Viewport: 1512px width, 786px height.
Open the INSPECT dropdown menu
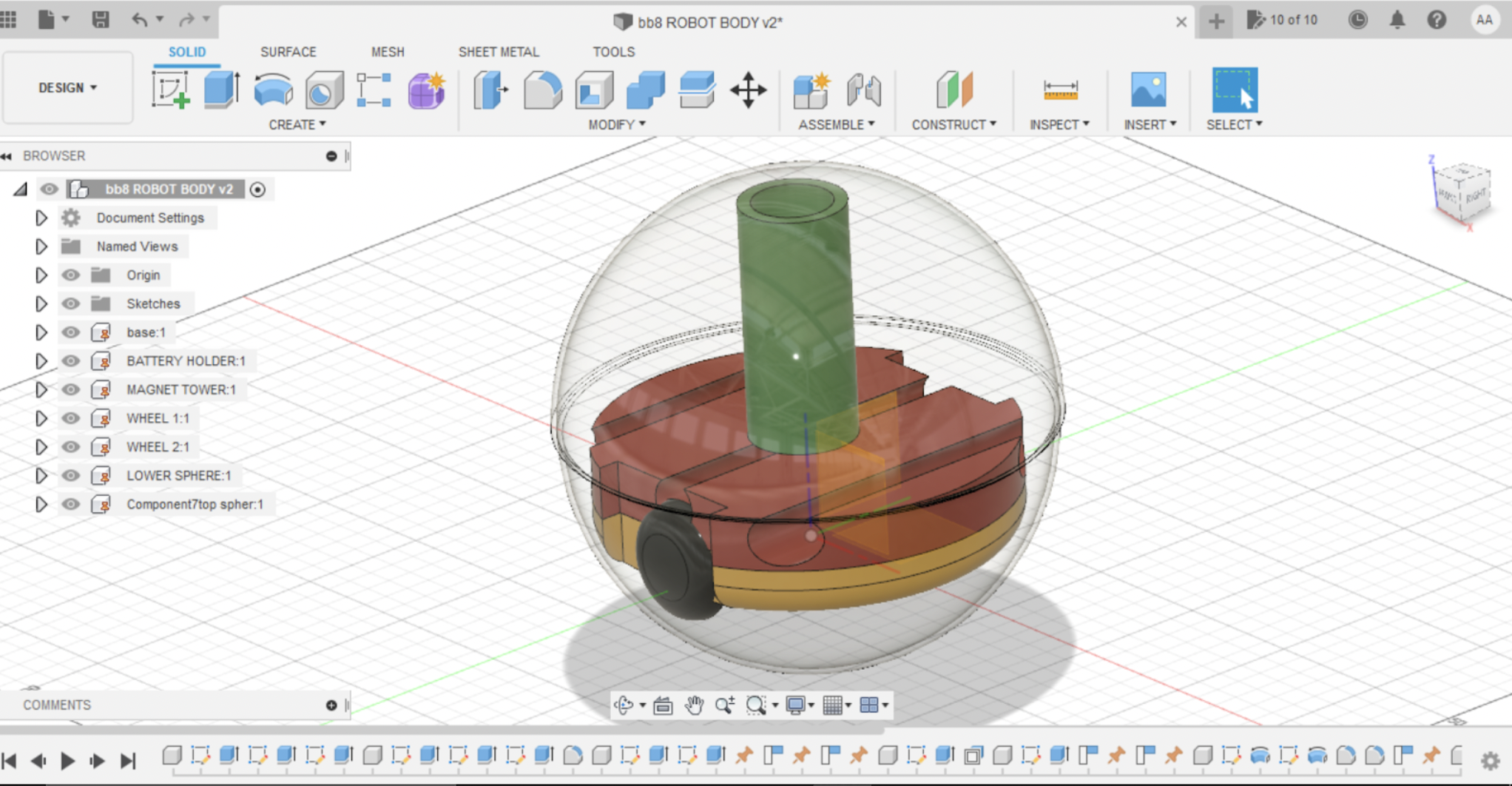tap(1059, 124)
